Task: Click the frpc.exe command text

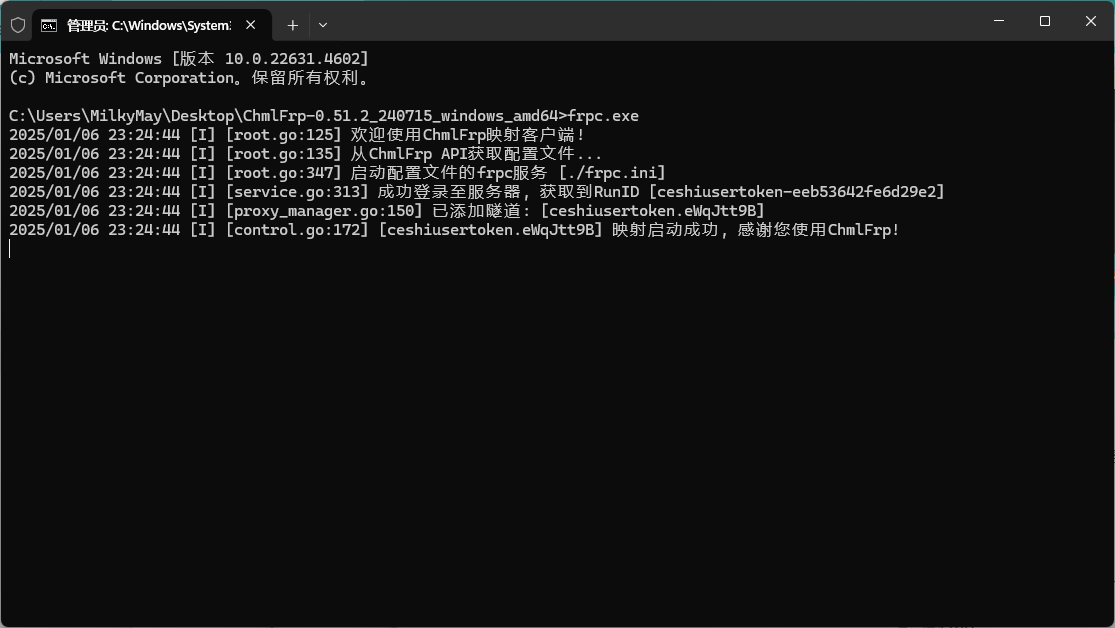Action: pos(603,116)
